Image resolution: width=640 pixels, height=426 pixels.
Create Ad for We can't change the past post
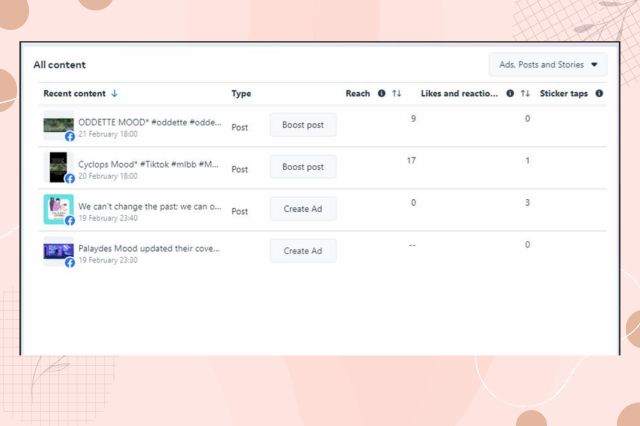pyautogui.click(x=303, y=209)
